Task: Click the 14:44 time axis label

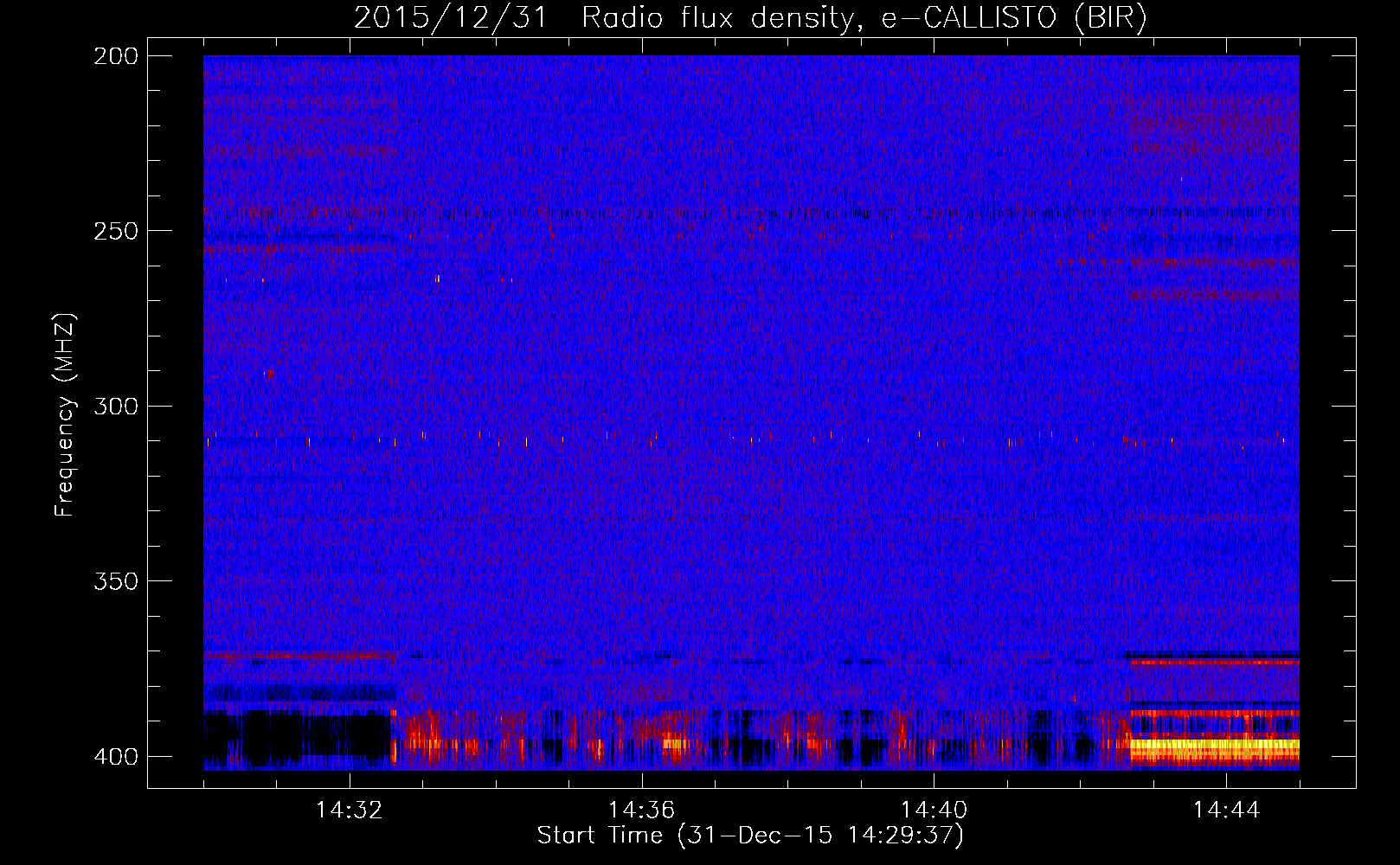Action: (x=1227, y=811)
